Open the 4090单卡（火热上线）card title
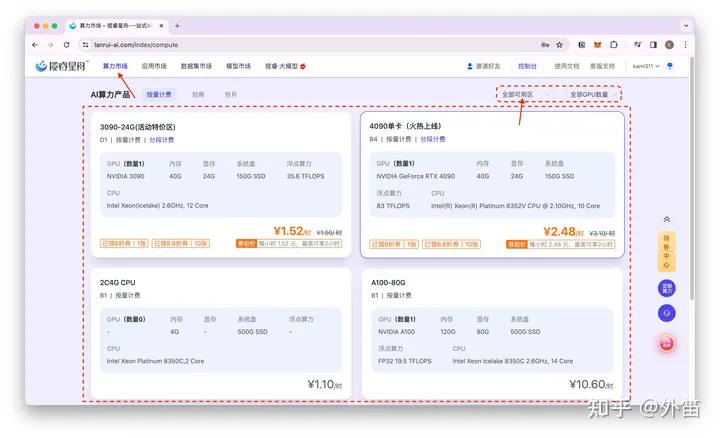720x438 pixels. [x=405, y=126]
